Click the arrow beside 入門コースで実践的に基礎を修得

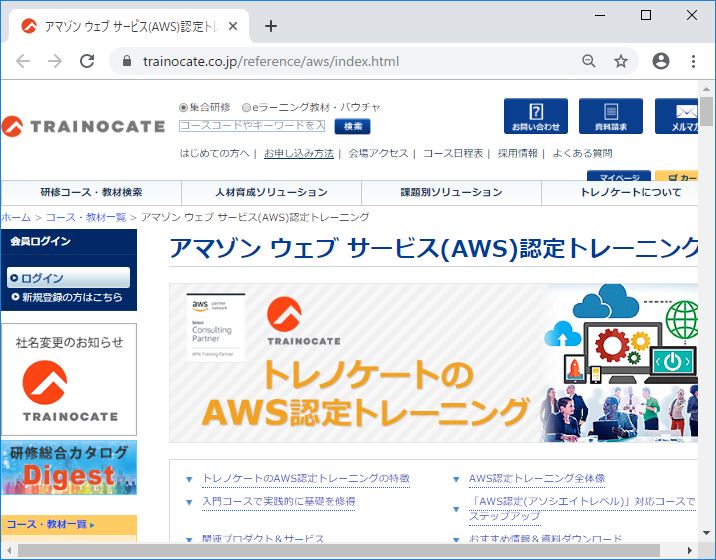point(189,502)
